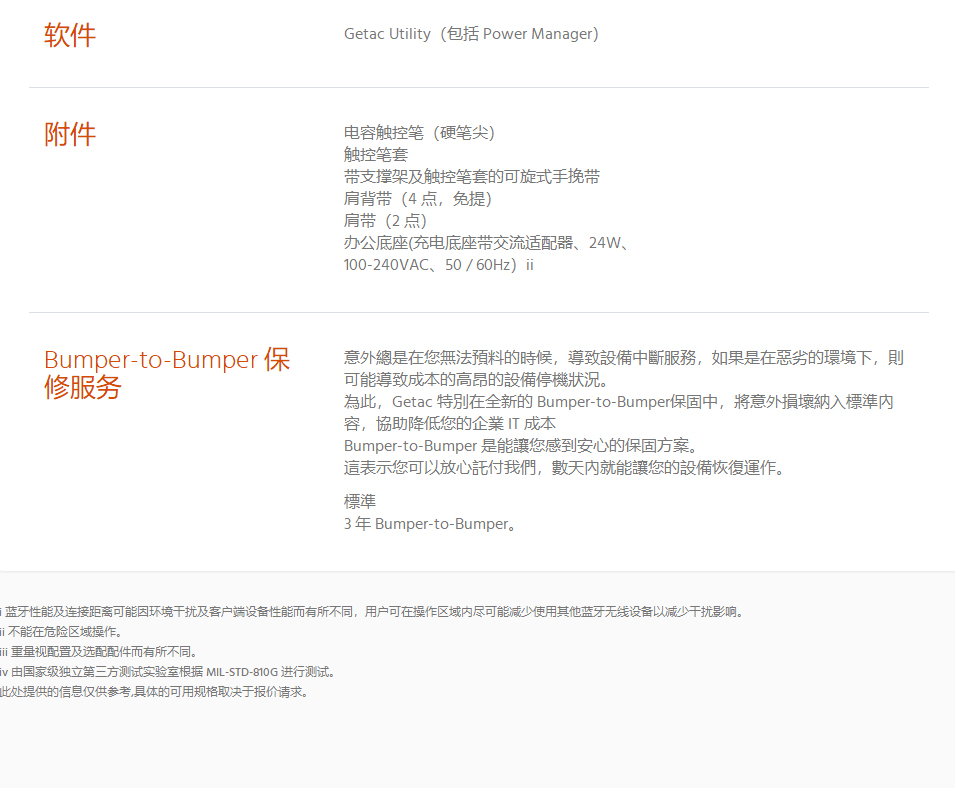Image resolution: width=955 pixels, height=788 pixels.
Task: Click the 肩带（2 点）line
Action: [385, 220]
